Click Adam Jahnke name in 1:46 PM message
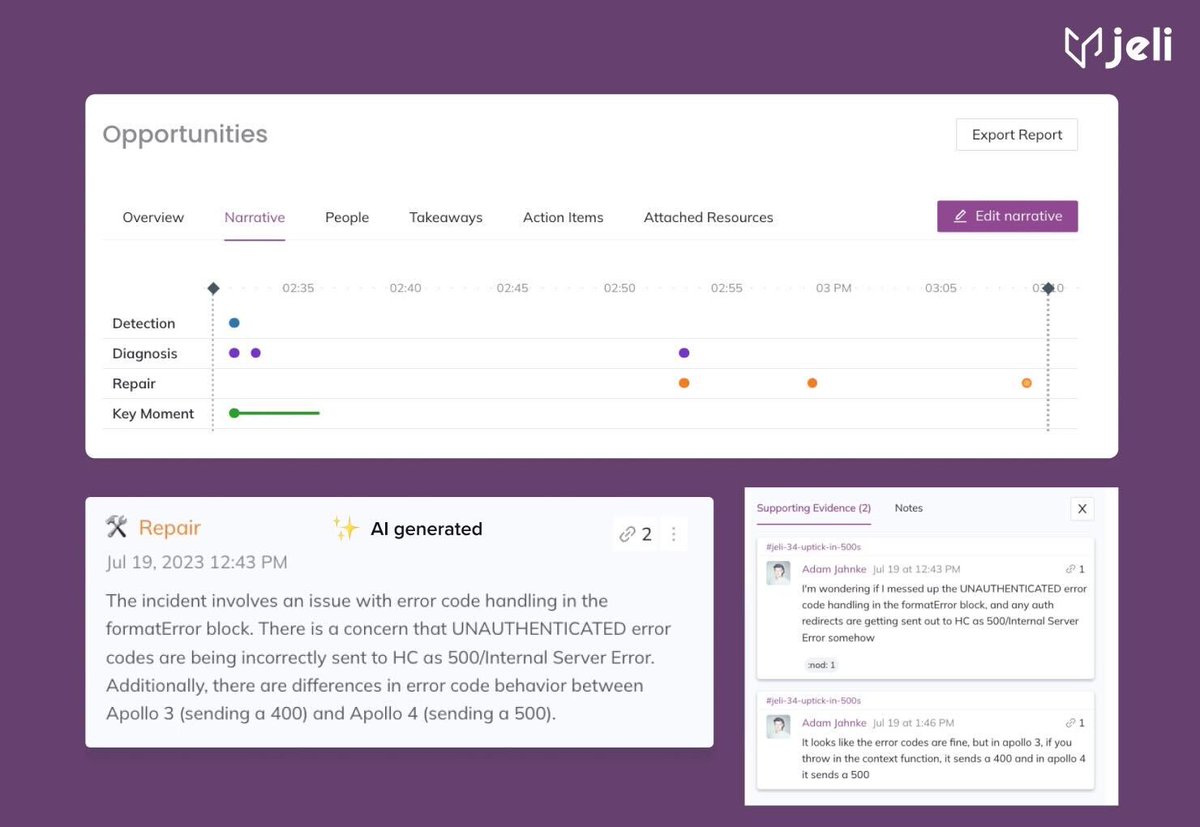The height and width of the screenshot is (827, 1200). click(x=834, y=723)
